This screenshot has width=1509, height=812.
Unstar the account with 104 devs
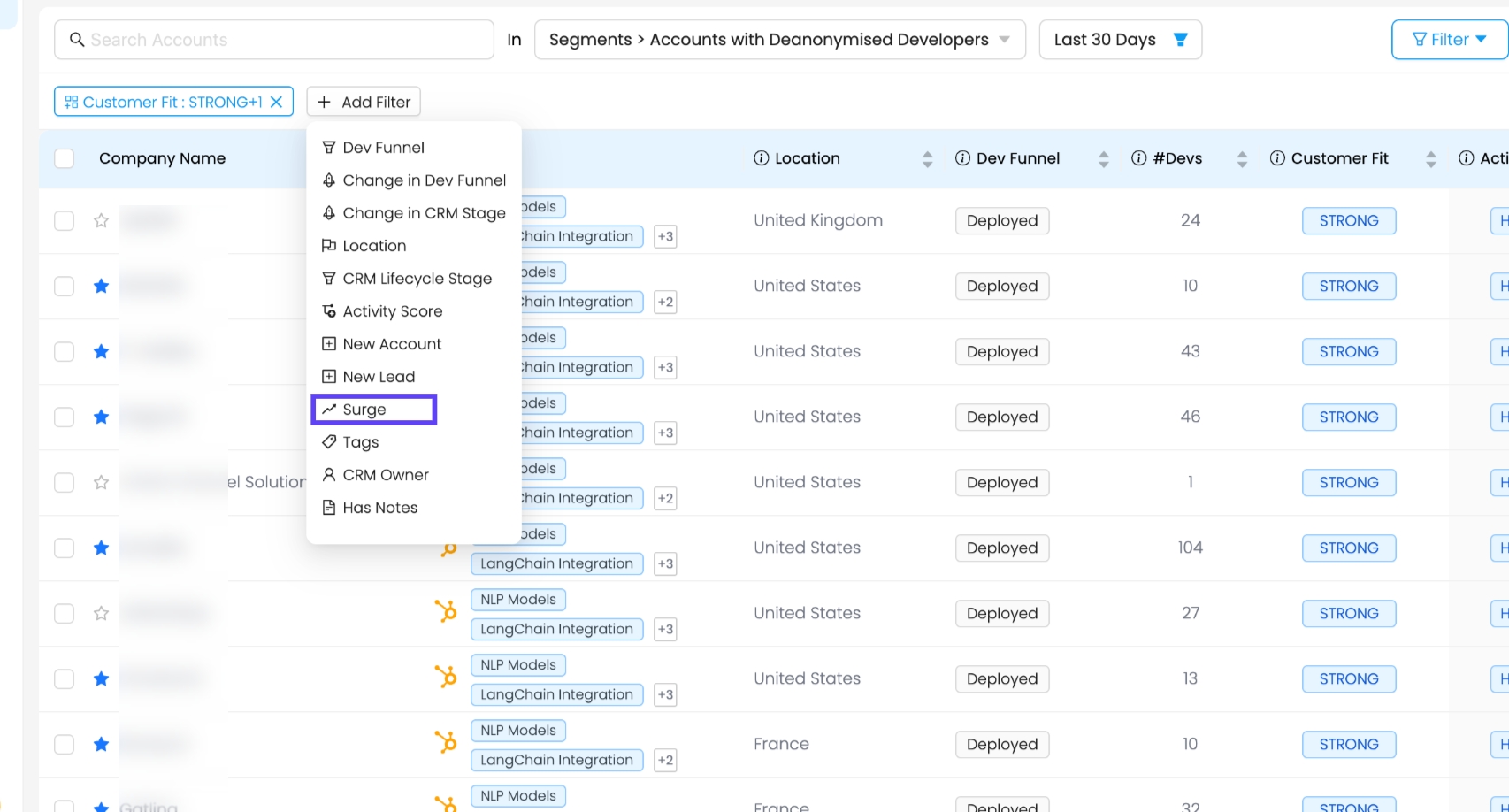(x=101, y=548)
